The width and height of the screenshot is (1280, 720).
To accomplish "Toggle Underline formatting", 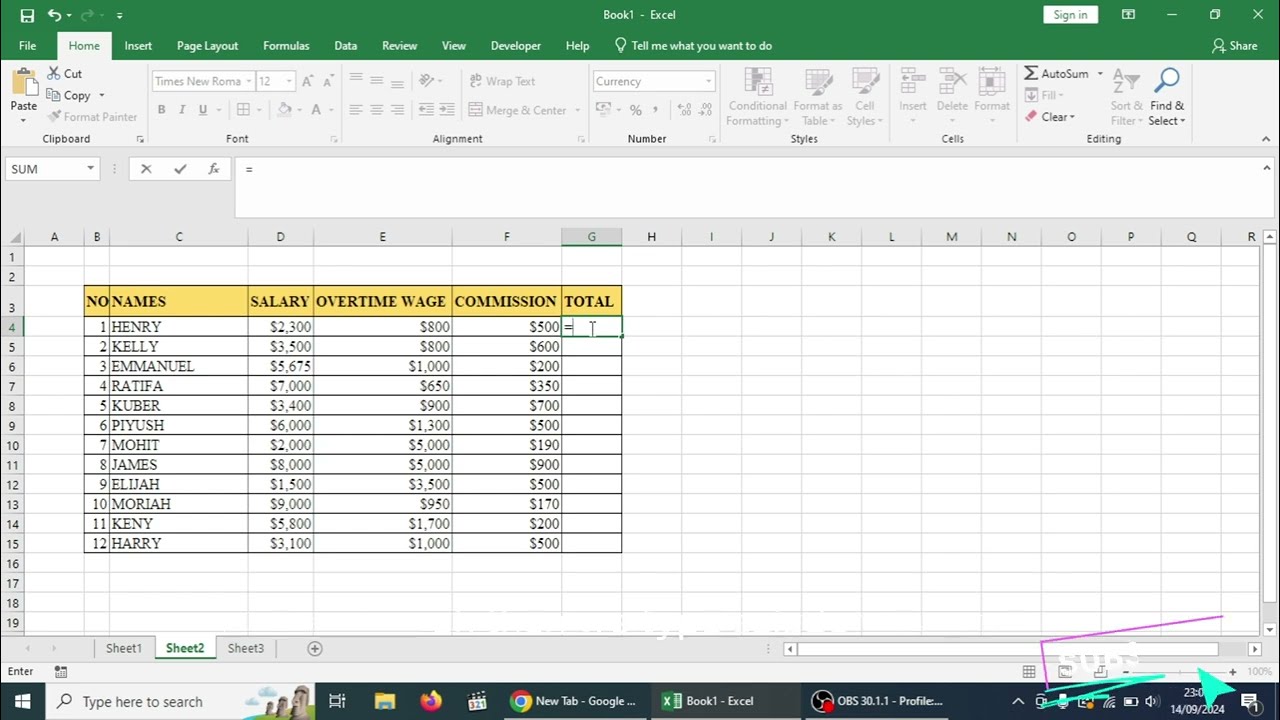I will pyautogui.click(x=203, y=110).
